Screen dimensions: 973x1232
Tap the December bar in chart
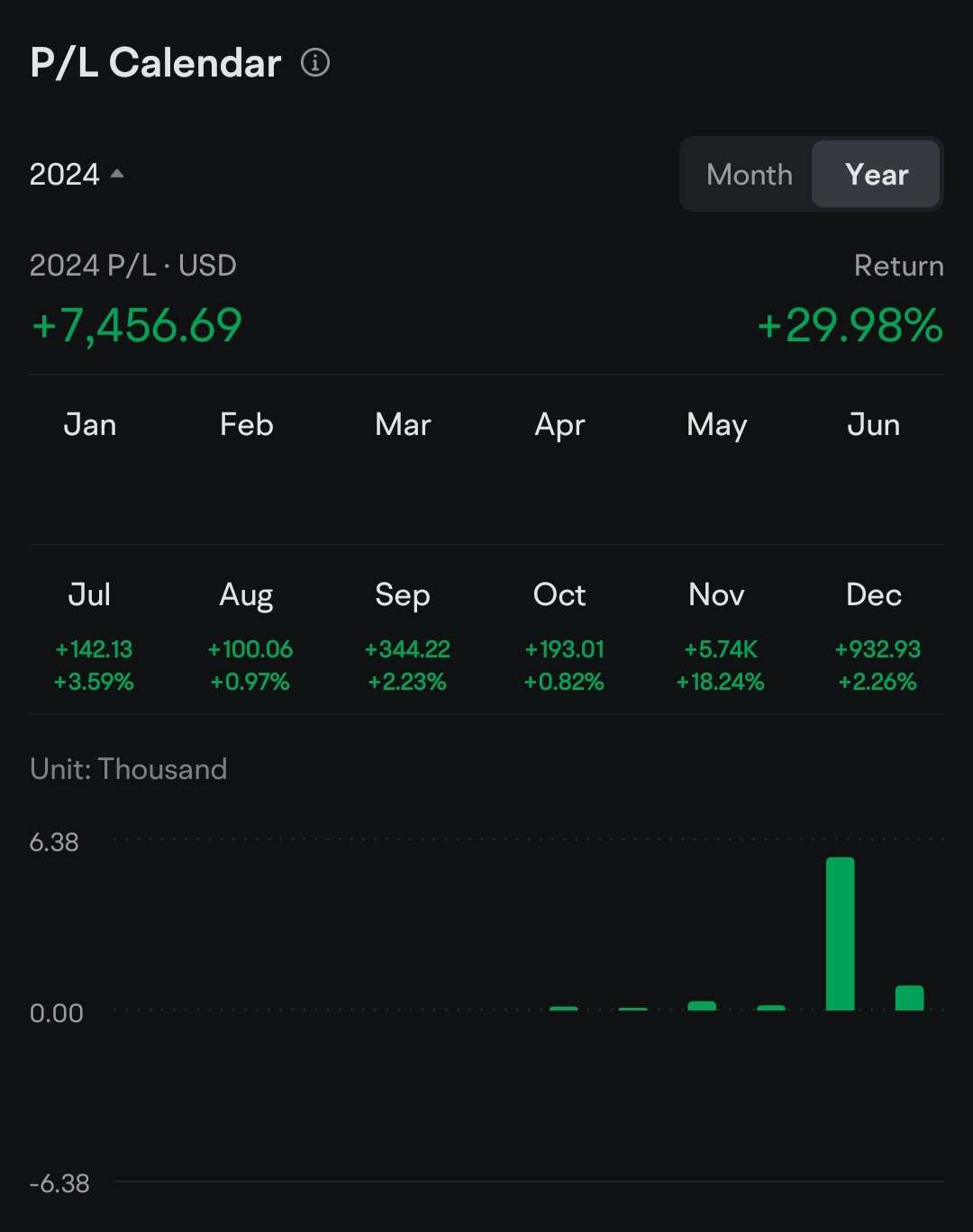point(909,998)
